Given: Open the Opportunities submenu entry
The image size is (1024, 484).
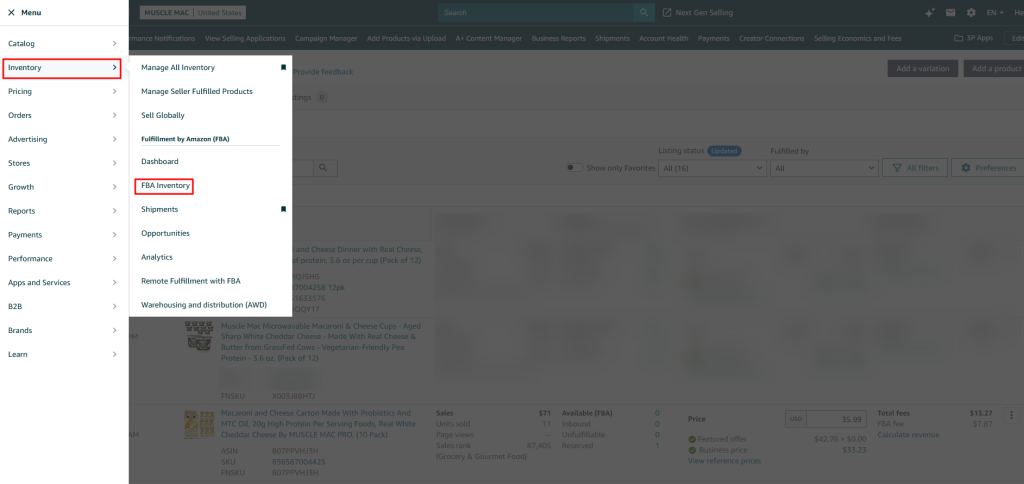Looking at the screenshot, I should [165, 233].
